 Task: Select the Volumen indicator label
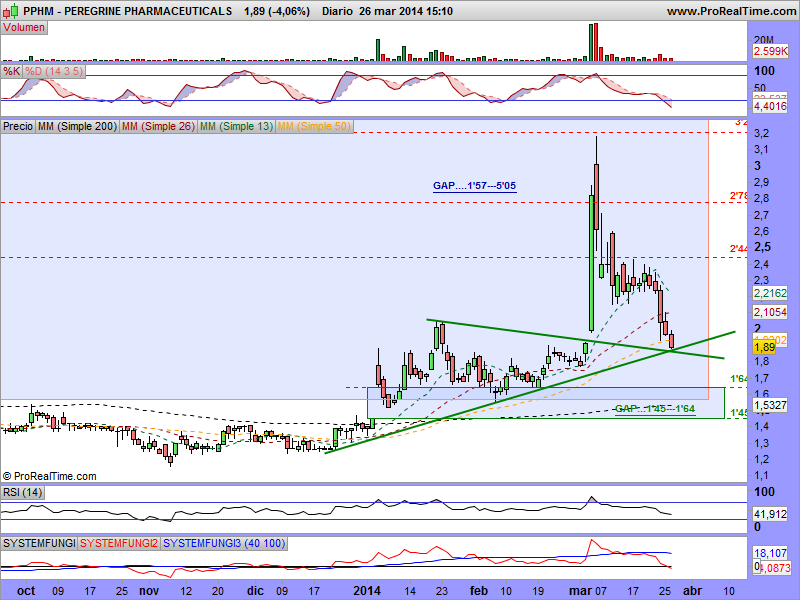click(25, 28)
